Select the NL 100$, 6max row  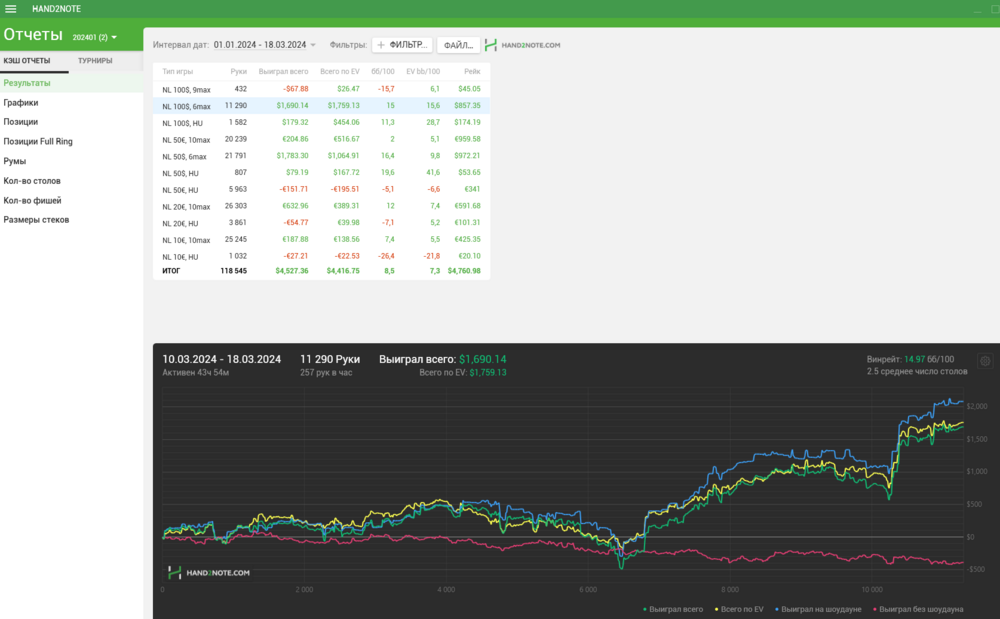click(x=321, y=106)
